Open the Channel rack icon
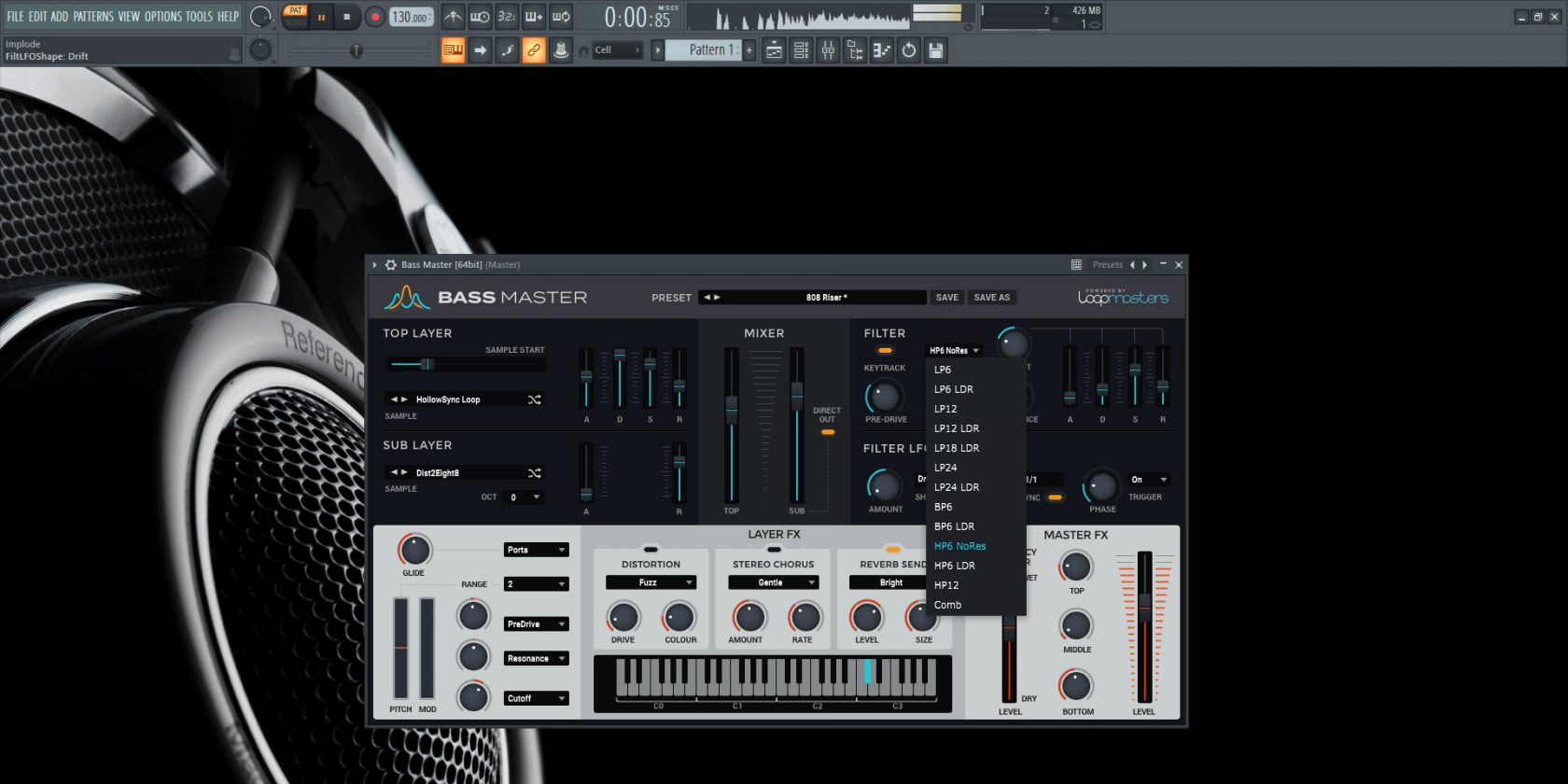Viewport: 1568px width, 784px height. pyautogui.click(x=801, y=50)
